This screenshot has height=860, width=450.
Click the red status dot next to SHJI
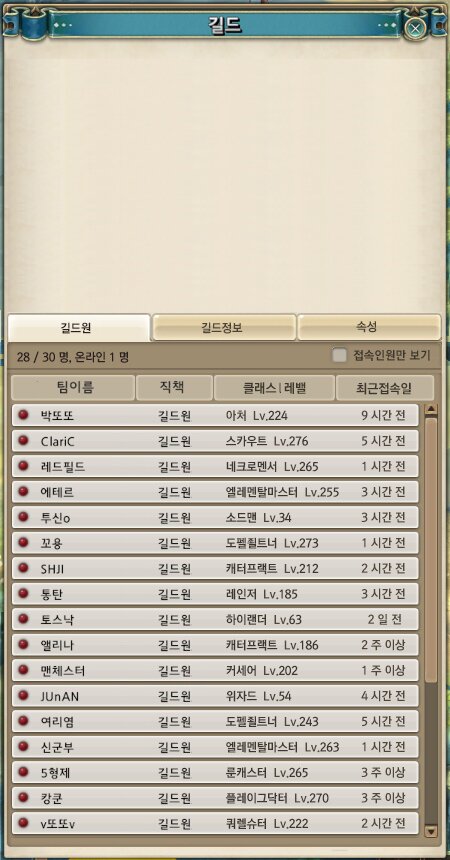[x=23, y=568]
